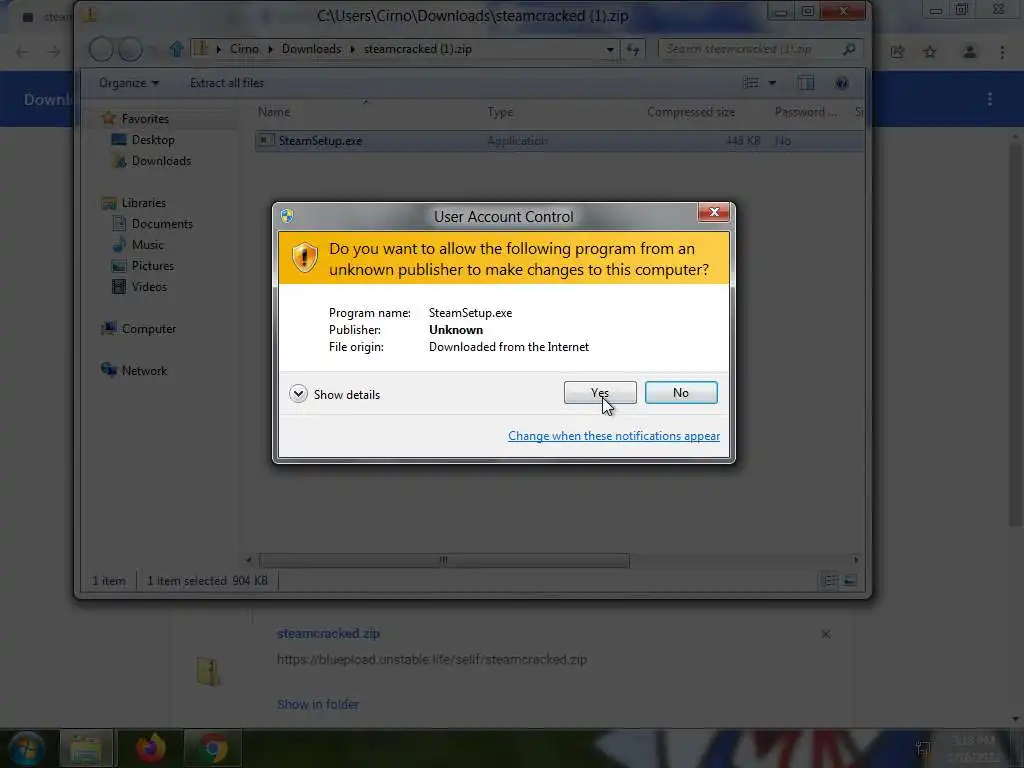
Task: Open Change when these notifications appear link
Action: point(613,436)
